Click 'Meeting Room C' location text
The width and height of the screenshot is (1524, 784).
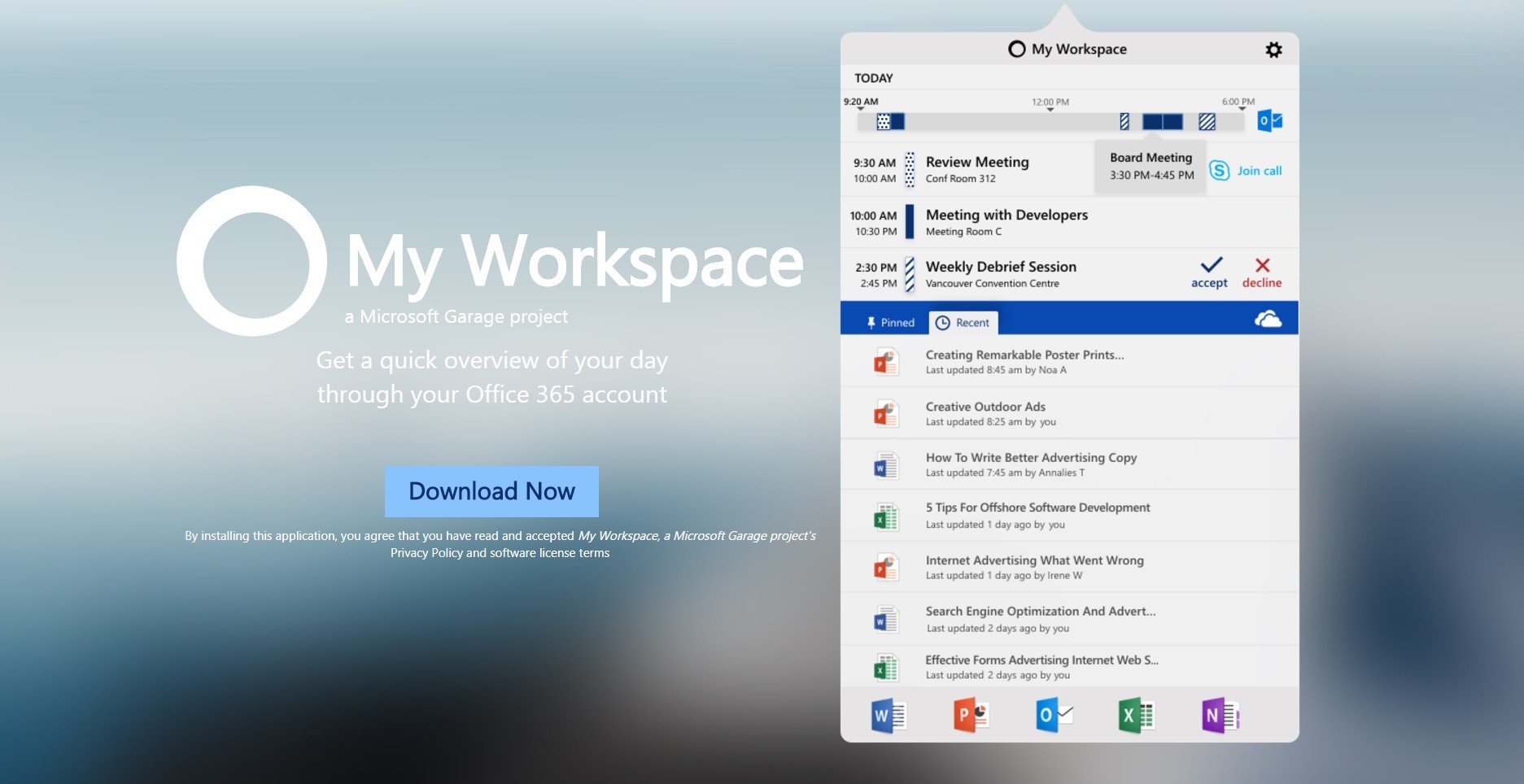pyautogui.click(x=963, y=232)
